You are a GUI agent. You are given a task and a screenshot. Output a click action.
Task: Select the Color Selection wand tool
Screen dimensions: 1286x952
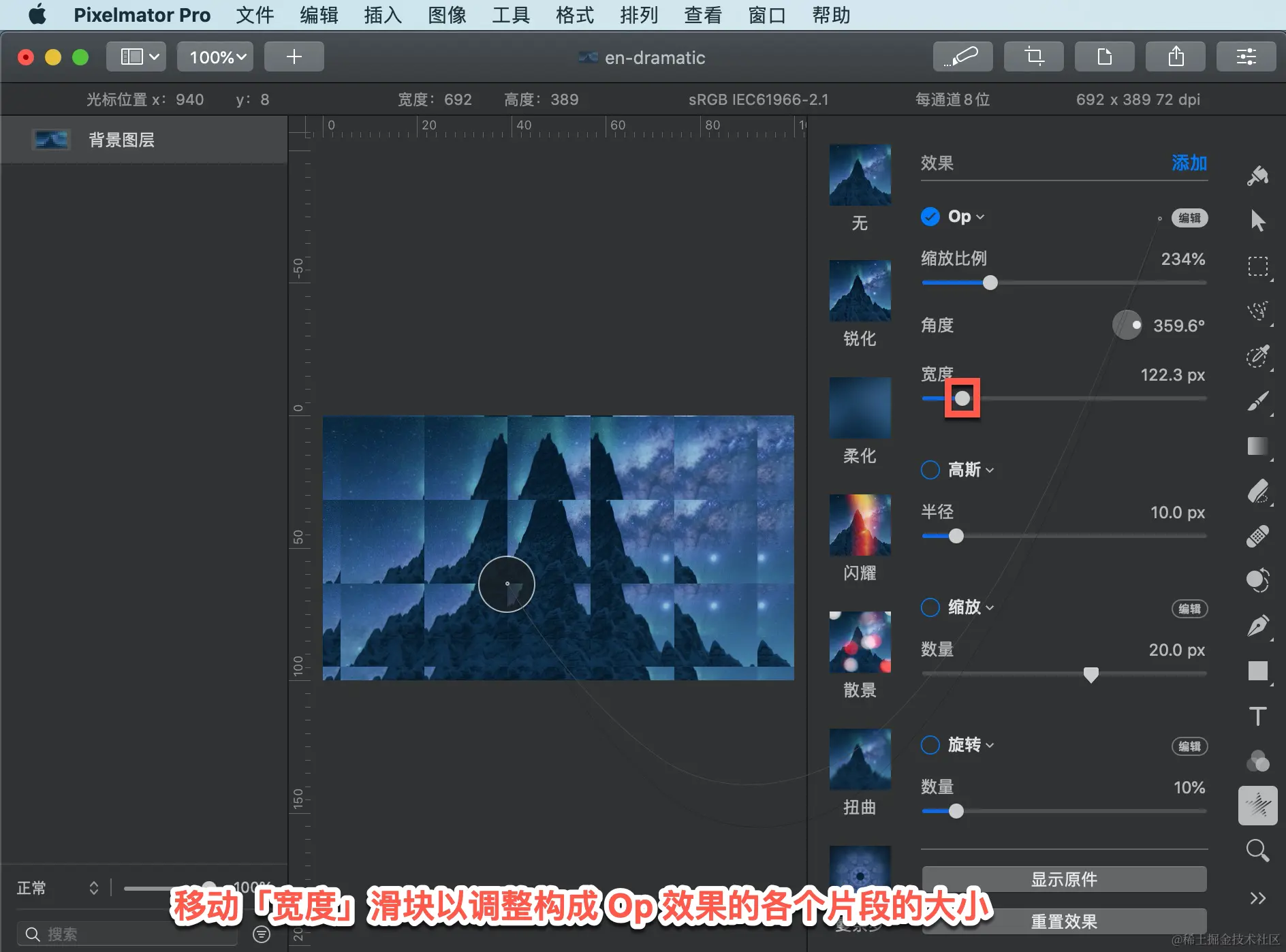pos(1257,355)
